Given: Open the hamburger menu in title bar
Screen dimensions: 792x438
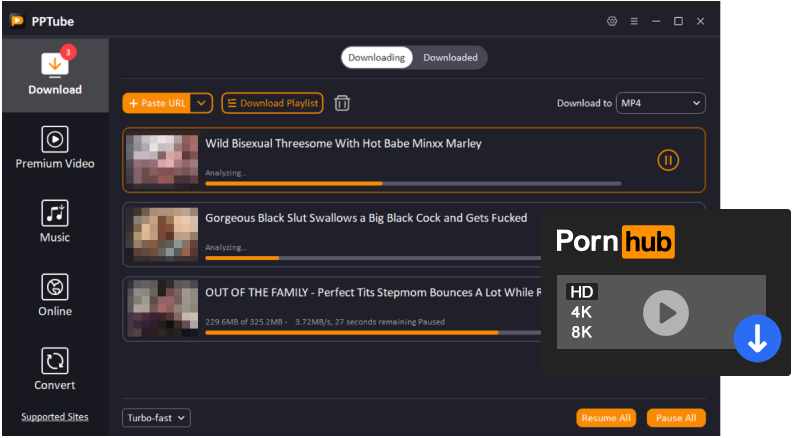Looking at the screenshot, I should point(634,21).
